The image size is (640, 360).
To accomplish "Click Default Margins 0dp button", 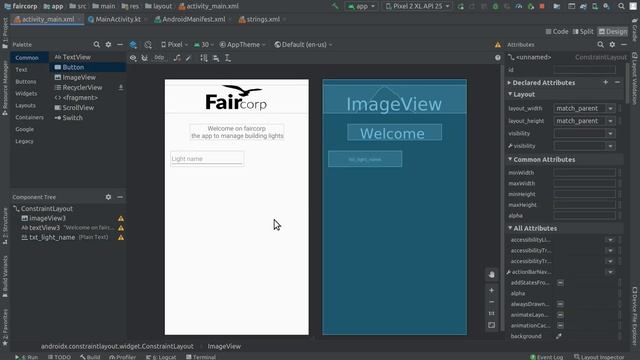I will point(159,58).
